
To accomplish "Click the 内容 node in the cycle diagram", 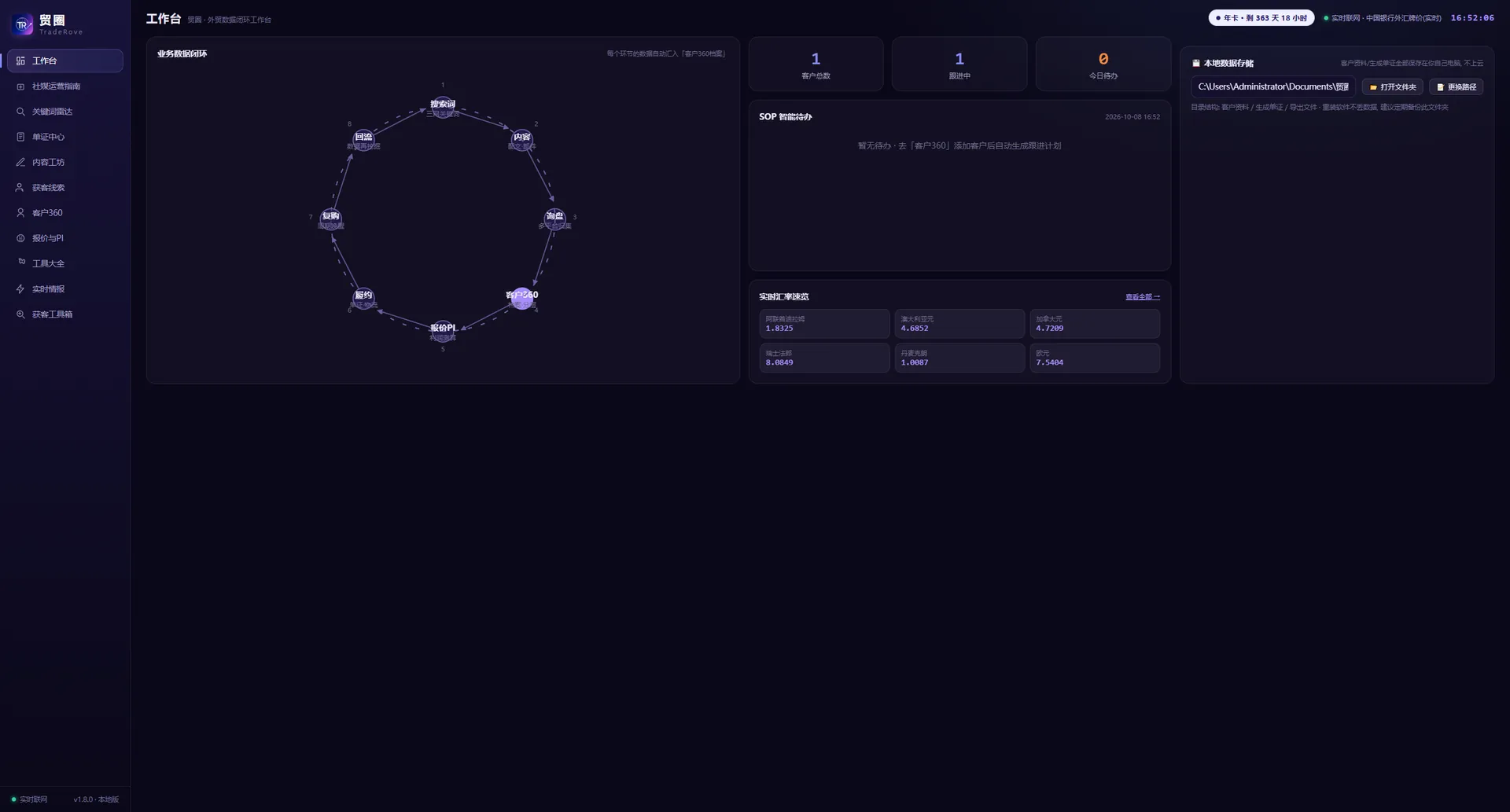I will 522,139.
